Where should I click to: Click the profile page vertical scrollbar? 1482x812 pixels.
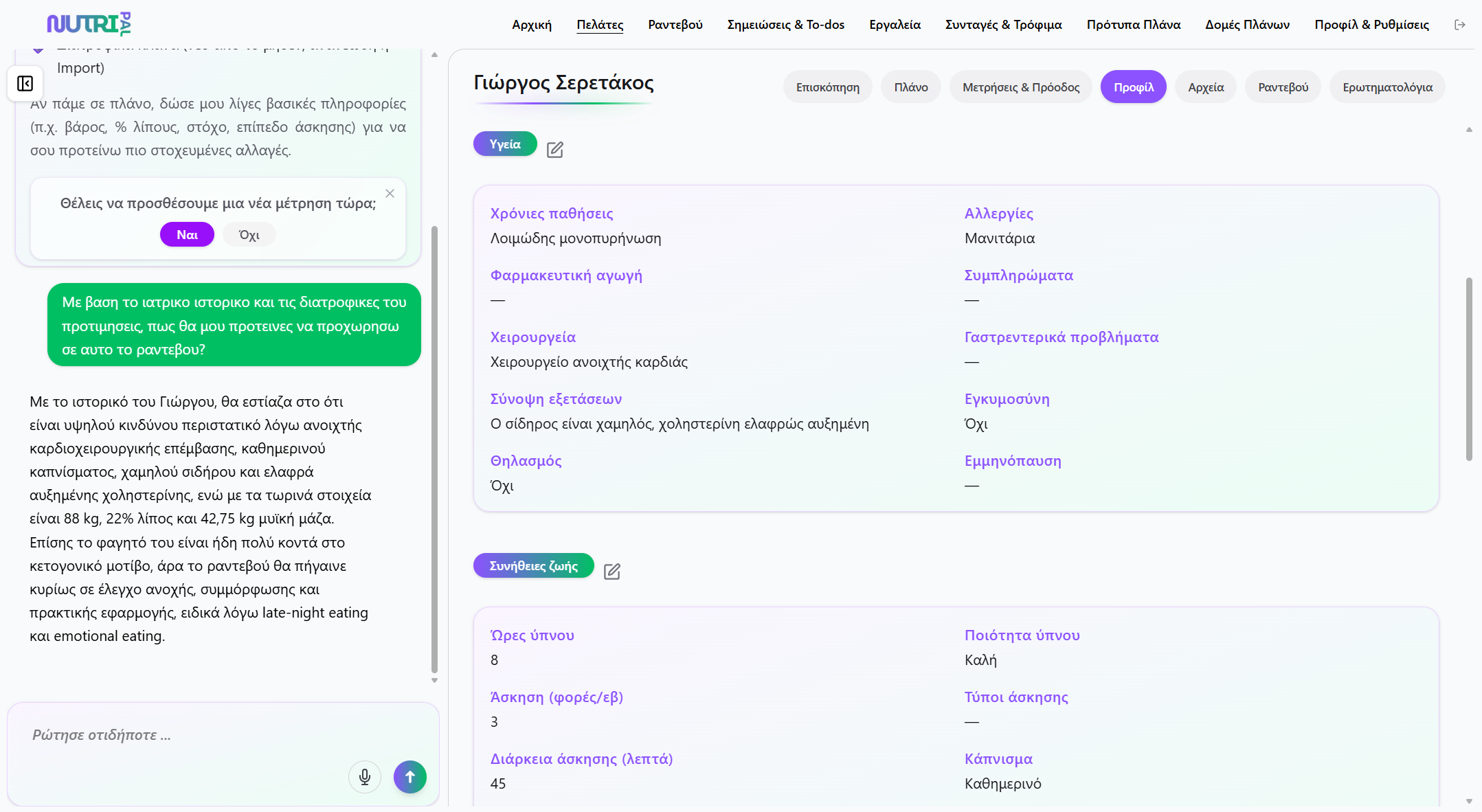(x=1469, y=369)
